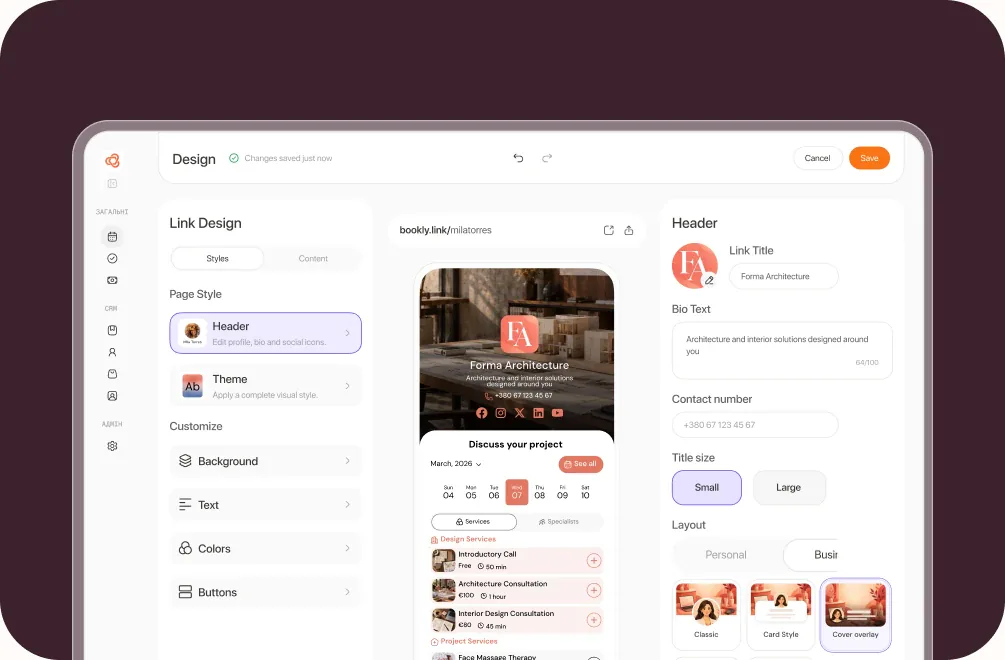Open the March 2026 month dropdown

[456, 463]
